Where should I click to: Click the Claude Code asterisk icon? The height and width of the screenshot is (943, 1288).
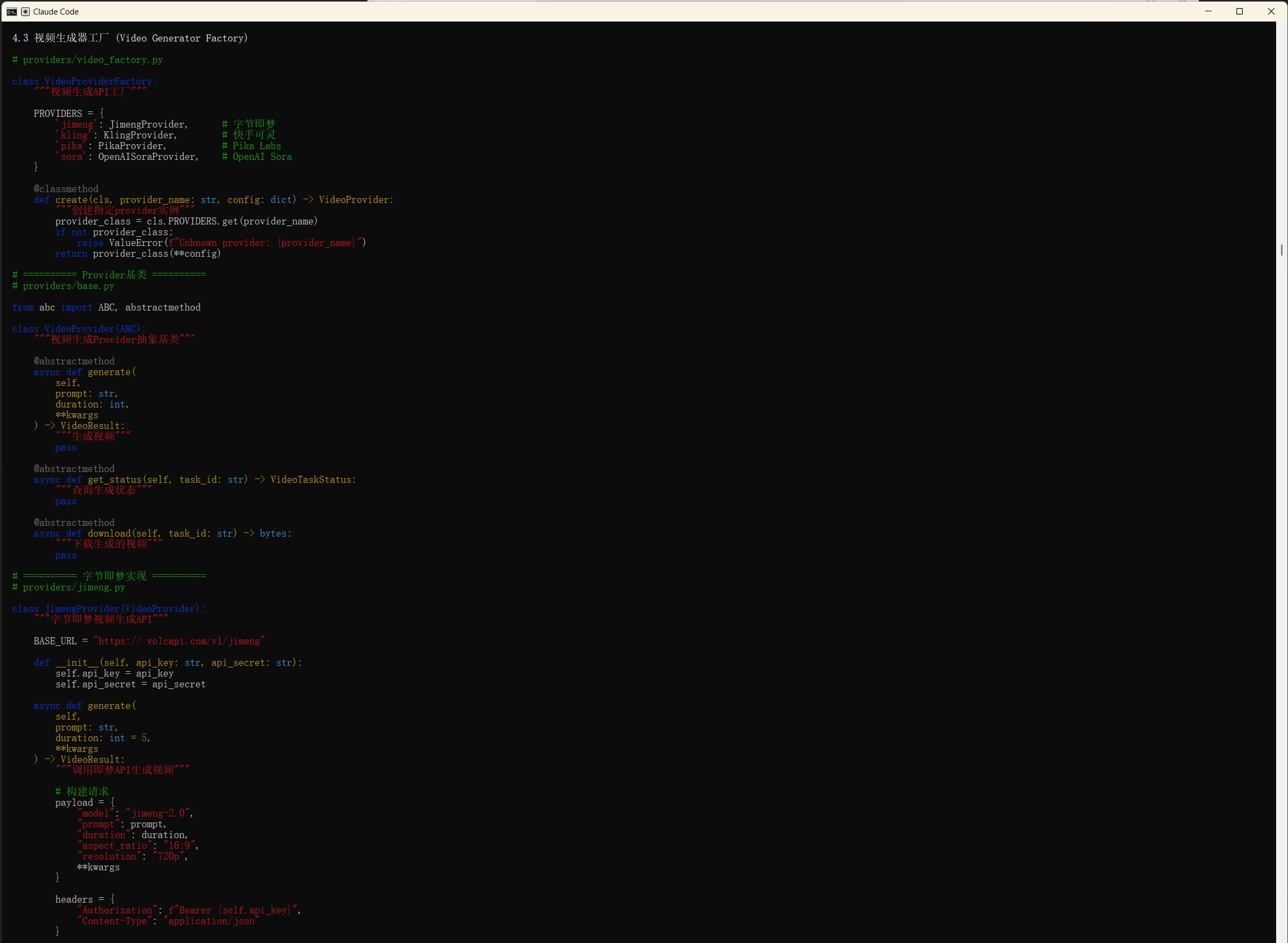point(25,11)
